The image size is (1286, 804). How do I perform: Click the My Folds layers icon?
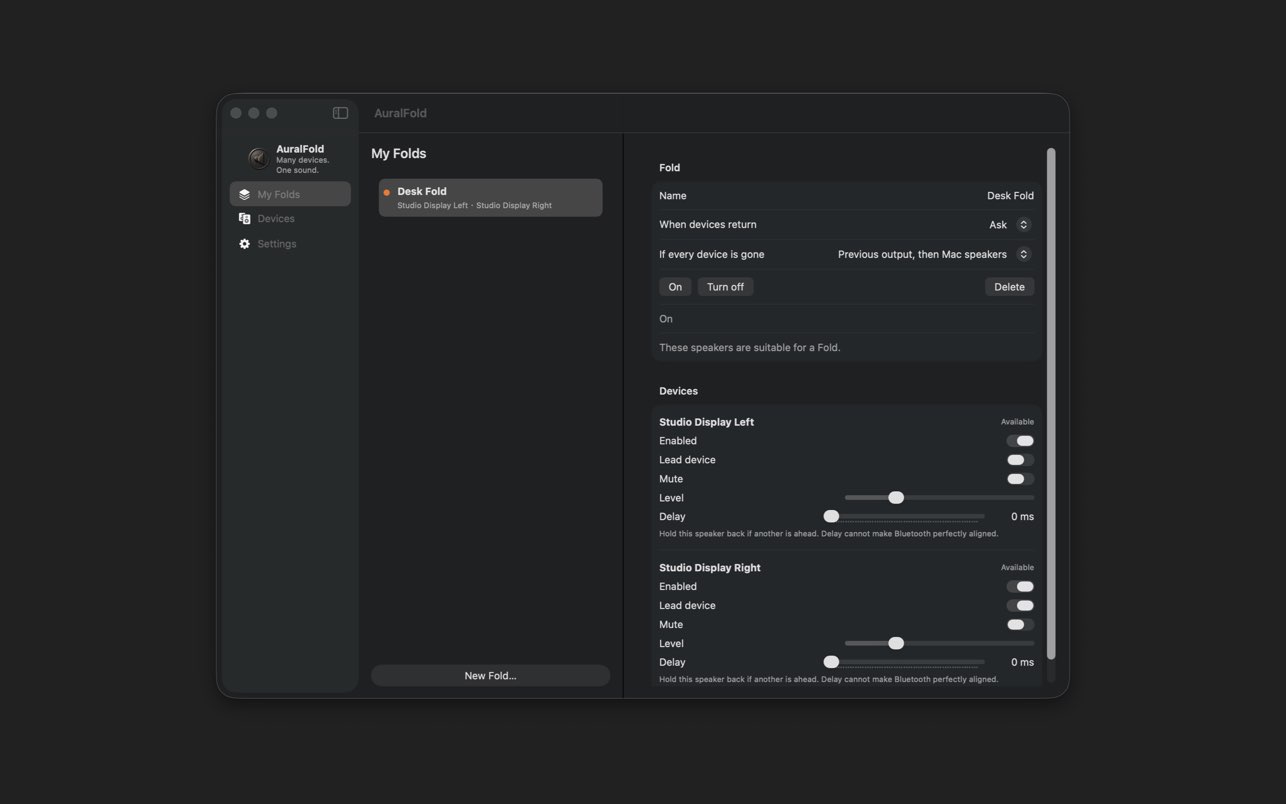tap(244, 194)
